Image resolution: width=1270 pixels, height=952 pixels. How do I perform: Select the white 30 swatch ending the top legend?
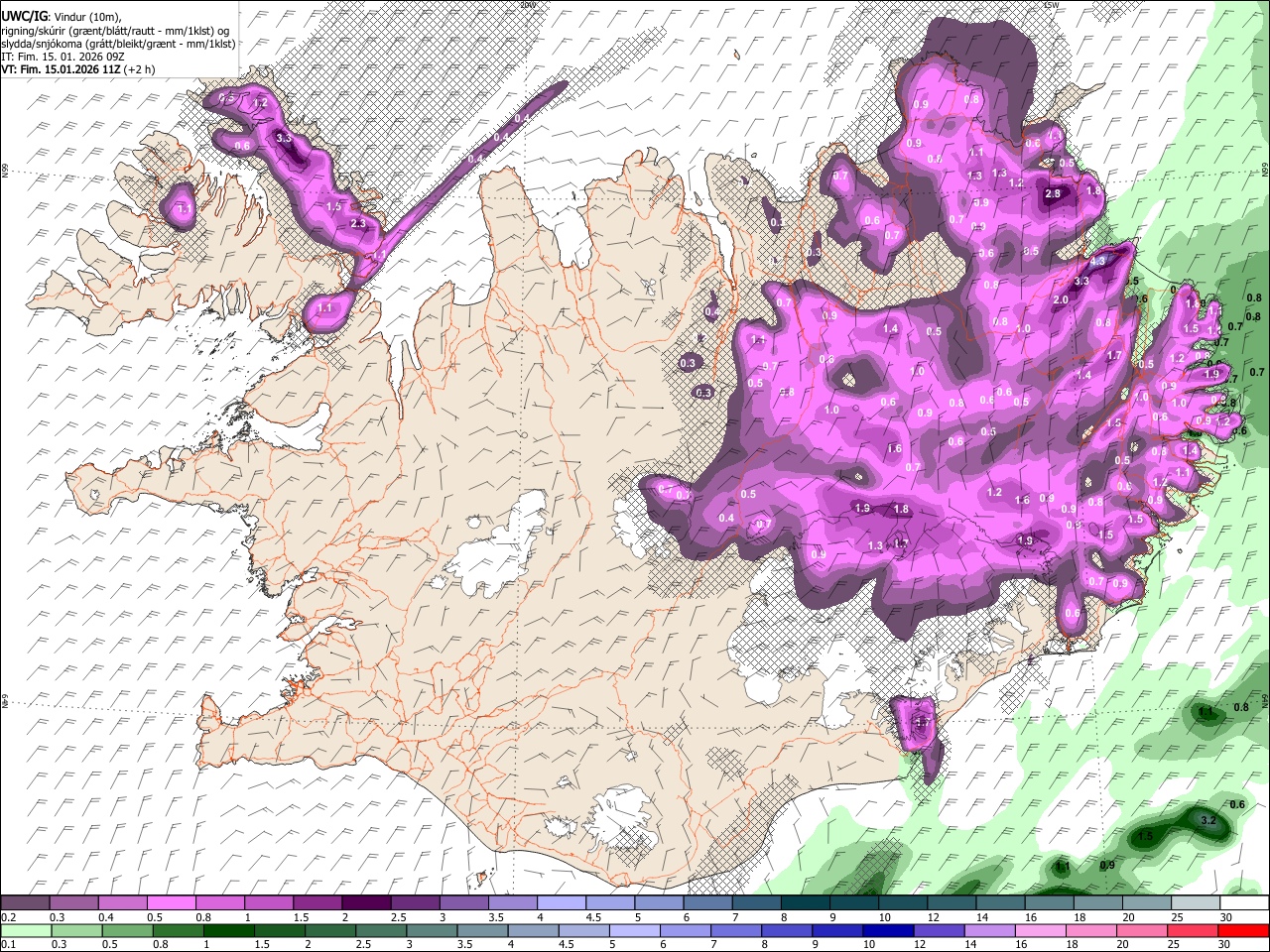click(1244, 903)
